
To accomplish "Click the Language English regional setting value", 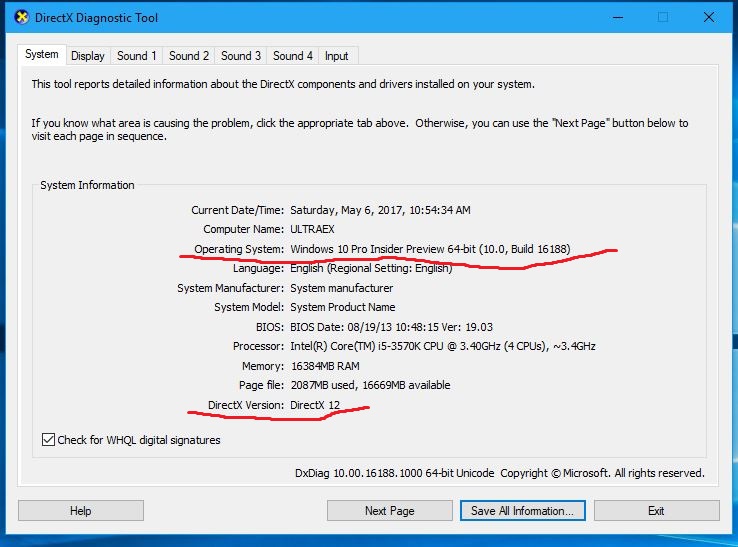I will (371, 268).
